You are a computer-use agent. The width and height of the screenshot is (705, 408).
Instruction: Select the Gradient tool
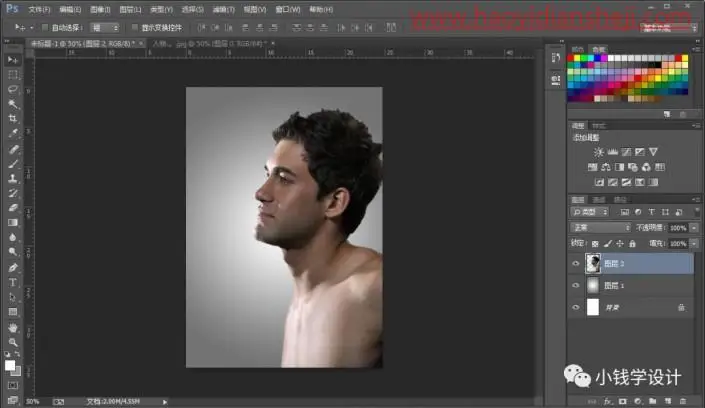click(13, 223)
